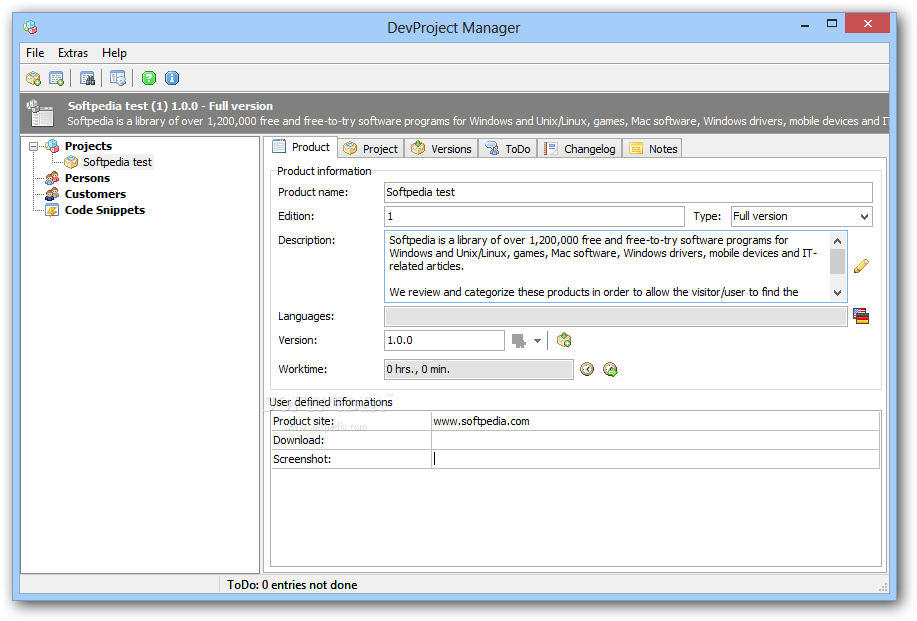Click the pencil edit icon beside Description
This screenshot has height=621, width=917.
click(x=861, y=266)
